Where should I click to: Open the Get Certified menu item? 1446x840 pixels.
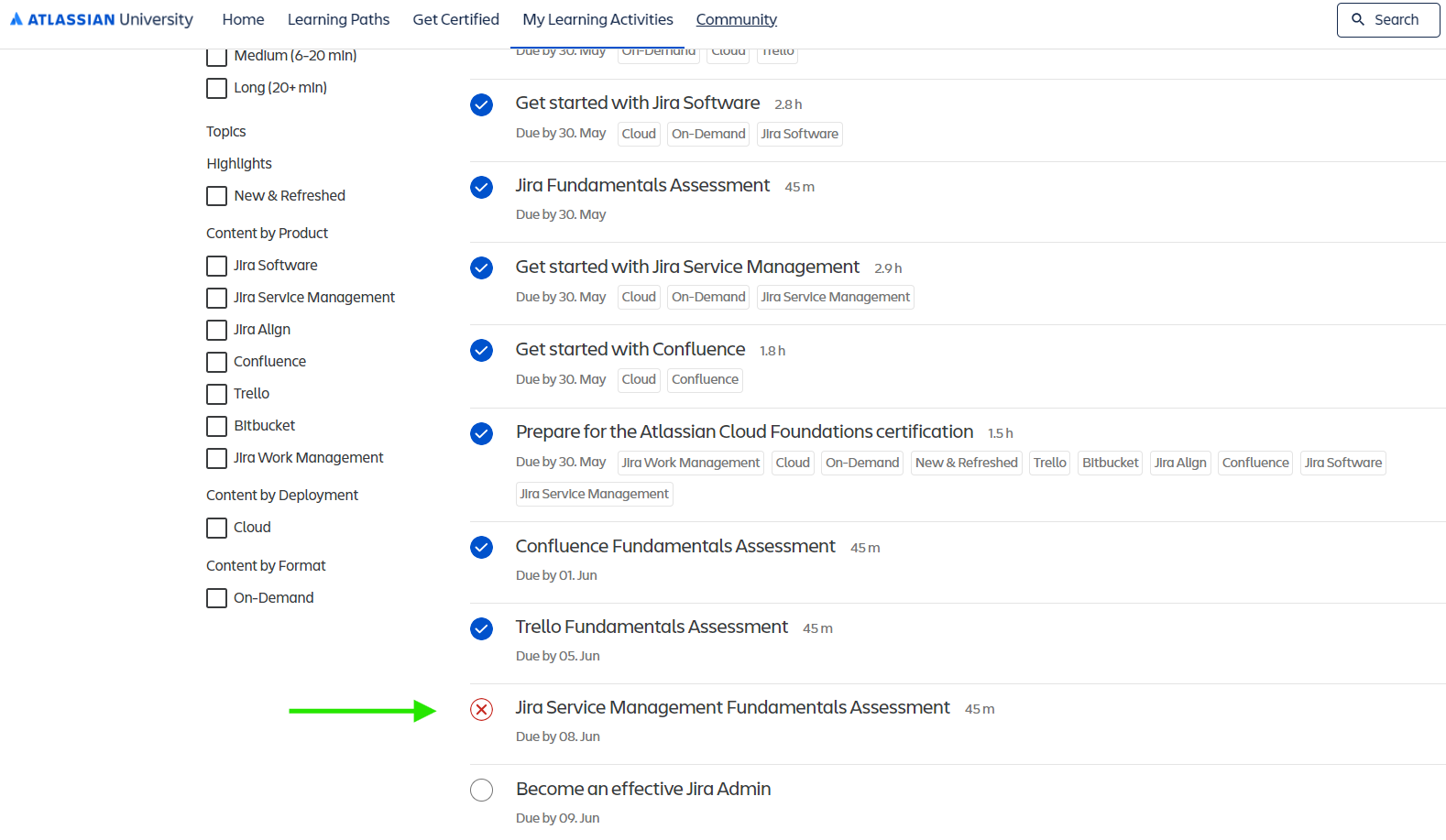click(x=456, y=19)
